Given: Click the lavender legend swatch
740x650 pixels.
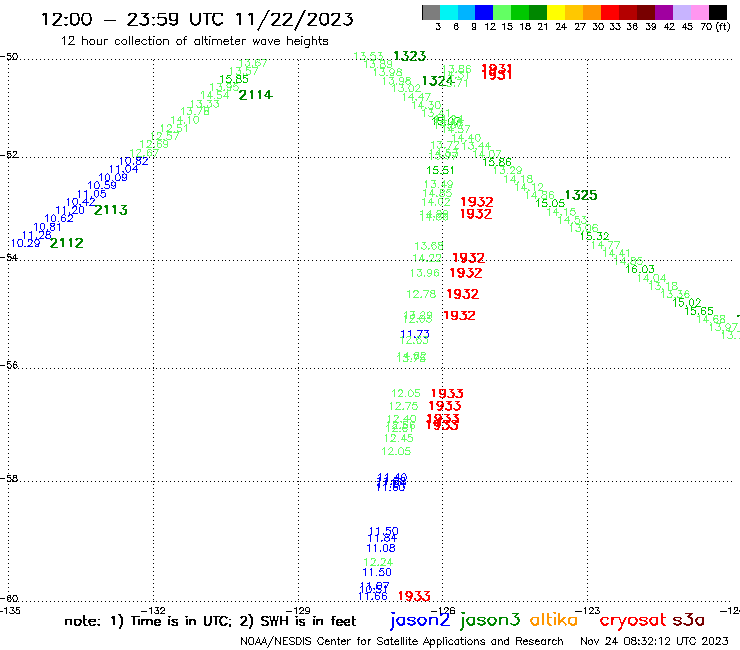Looking at the screenshot, I should [x=681, y=12].
